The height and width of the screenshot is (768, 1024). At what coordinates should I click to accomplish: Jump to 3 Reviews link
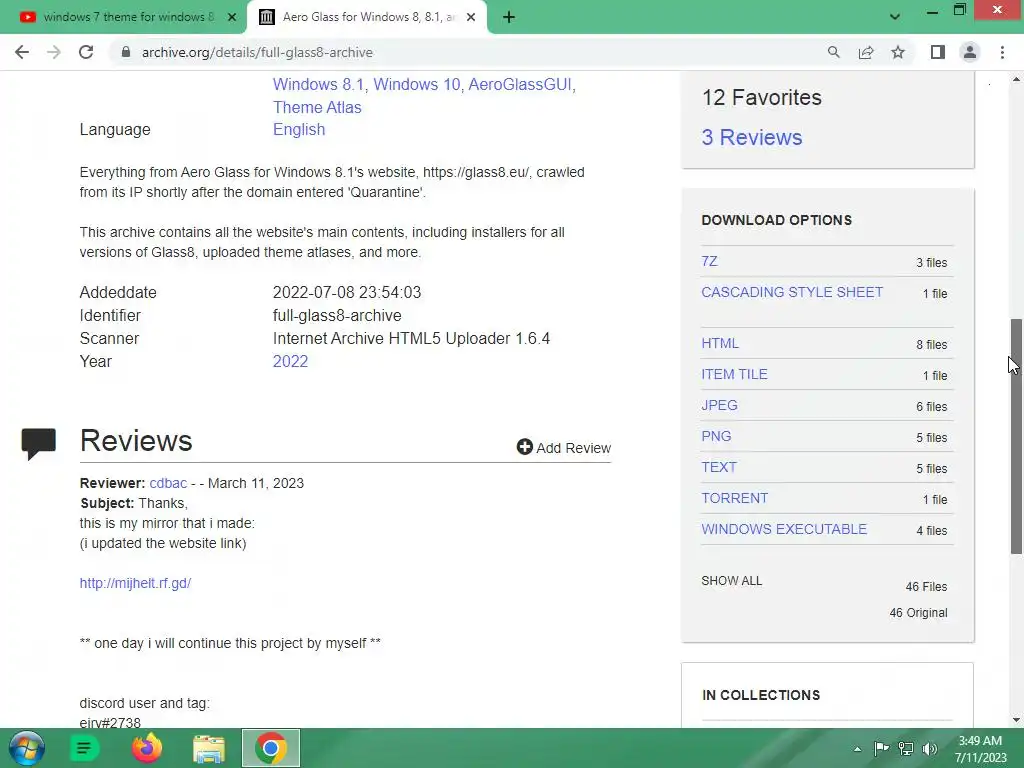coord(752,137)
